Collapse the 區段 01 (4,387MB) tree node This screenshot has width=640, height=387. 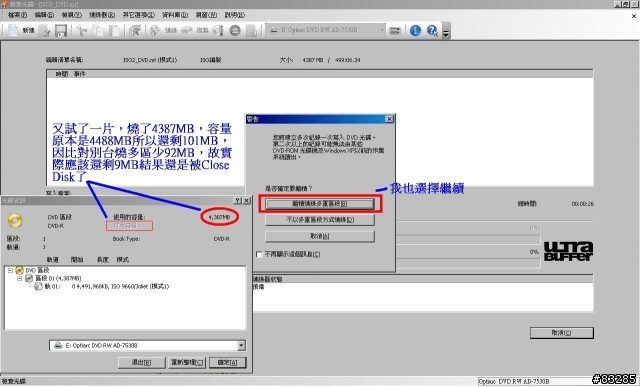click(19, 278)
